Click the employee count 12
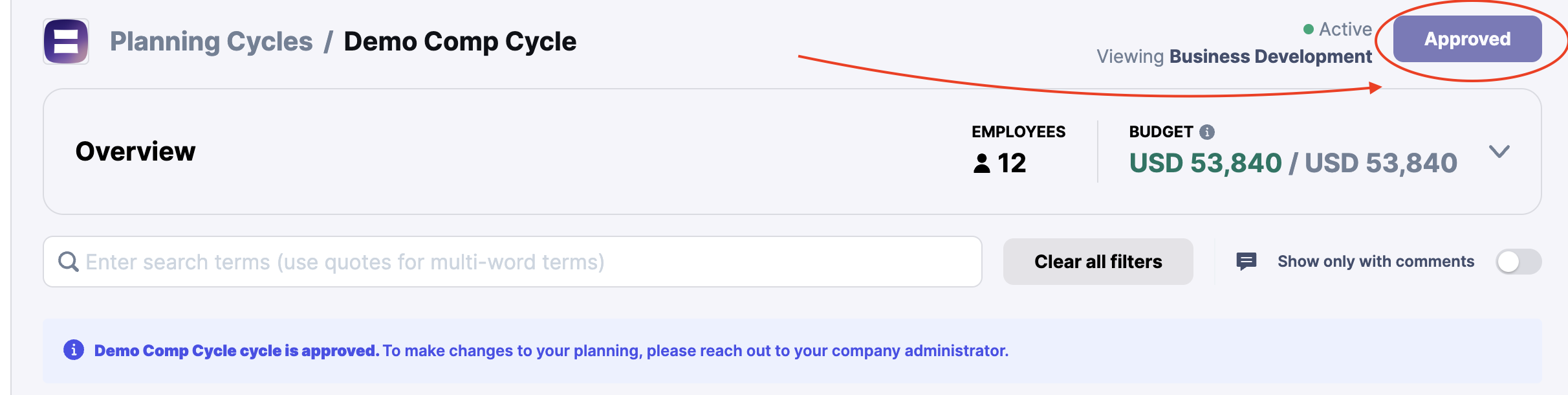Viewport: 1568px width, 395px height. click(1012, 163)
